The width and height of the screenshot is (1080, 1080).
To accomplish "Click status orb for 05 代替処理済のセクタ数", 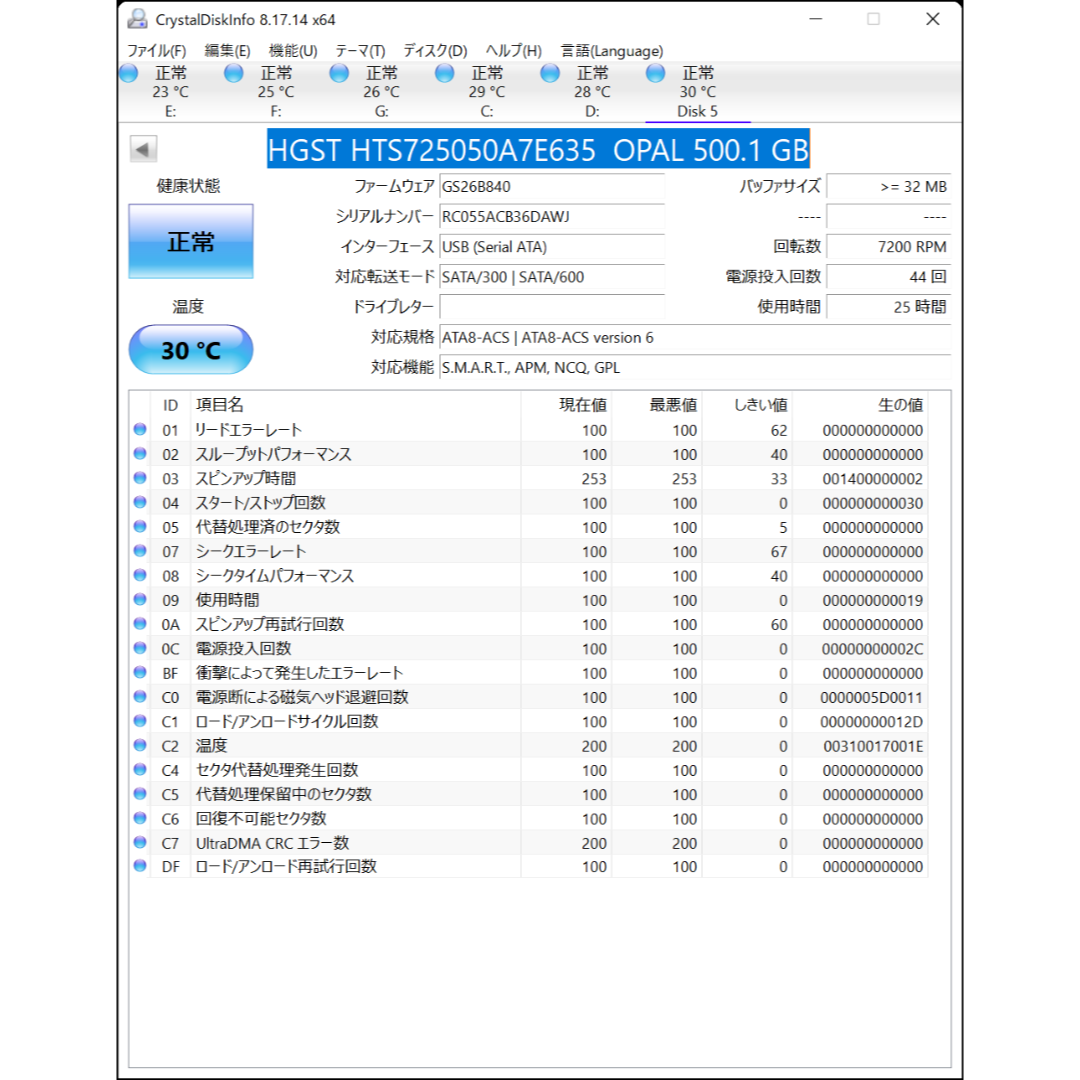I will tap(140, 527).
